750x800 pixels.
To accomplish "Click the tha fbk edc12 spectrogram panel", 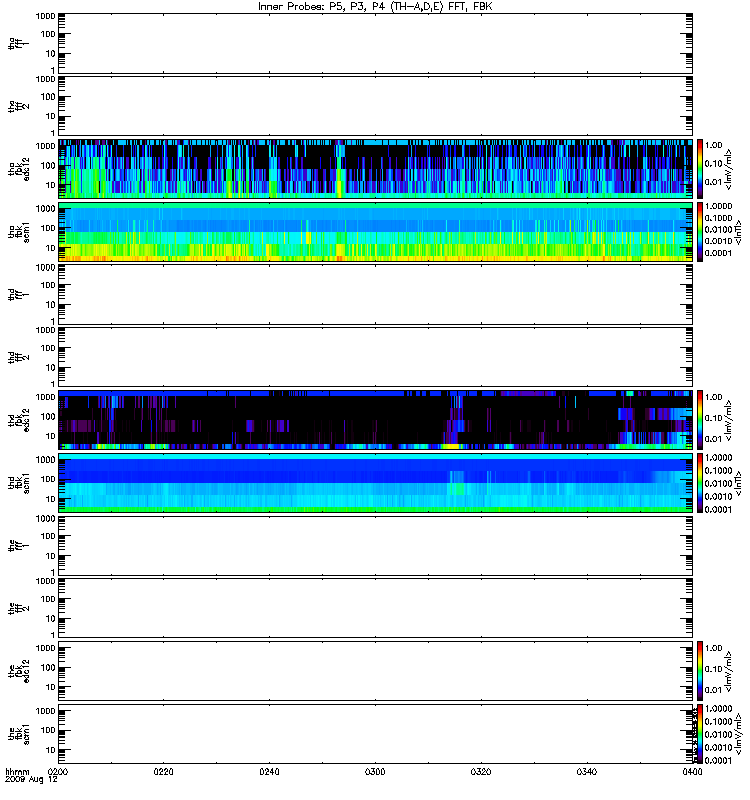I will pos(376,168).
